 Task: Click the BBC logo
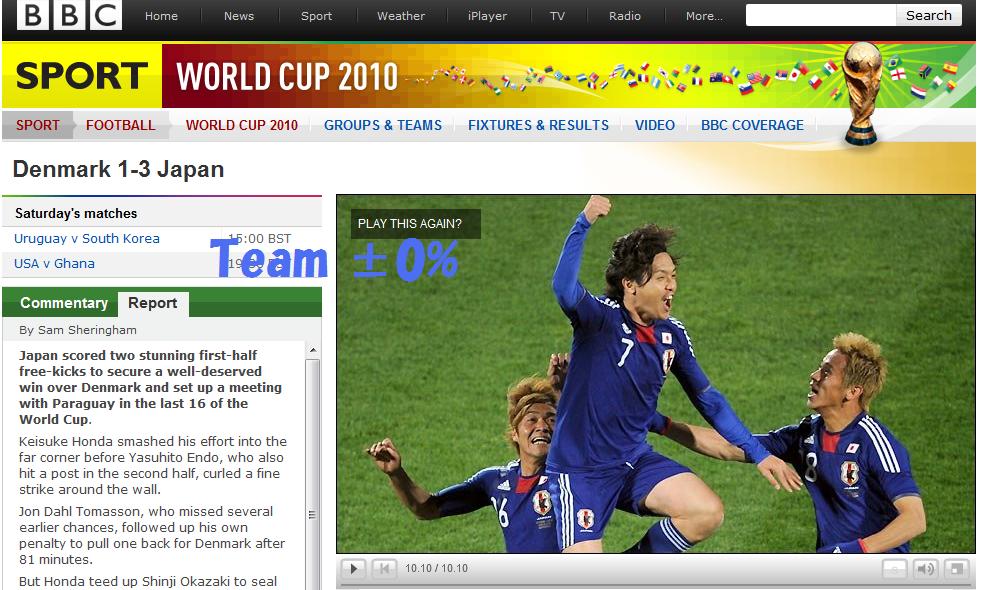pos(70,15)
